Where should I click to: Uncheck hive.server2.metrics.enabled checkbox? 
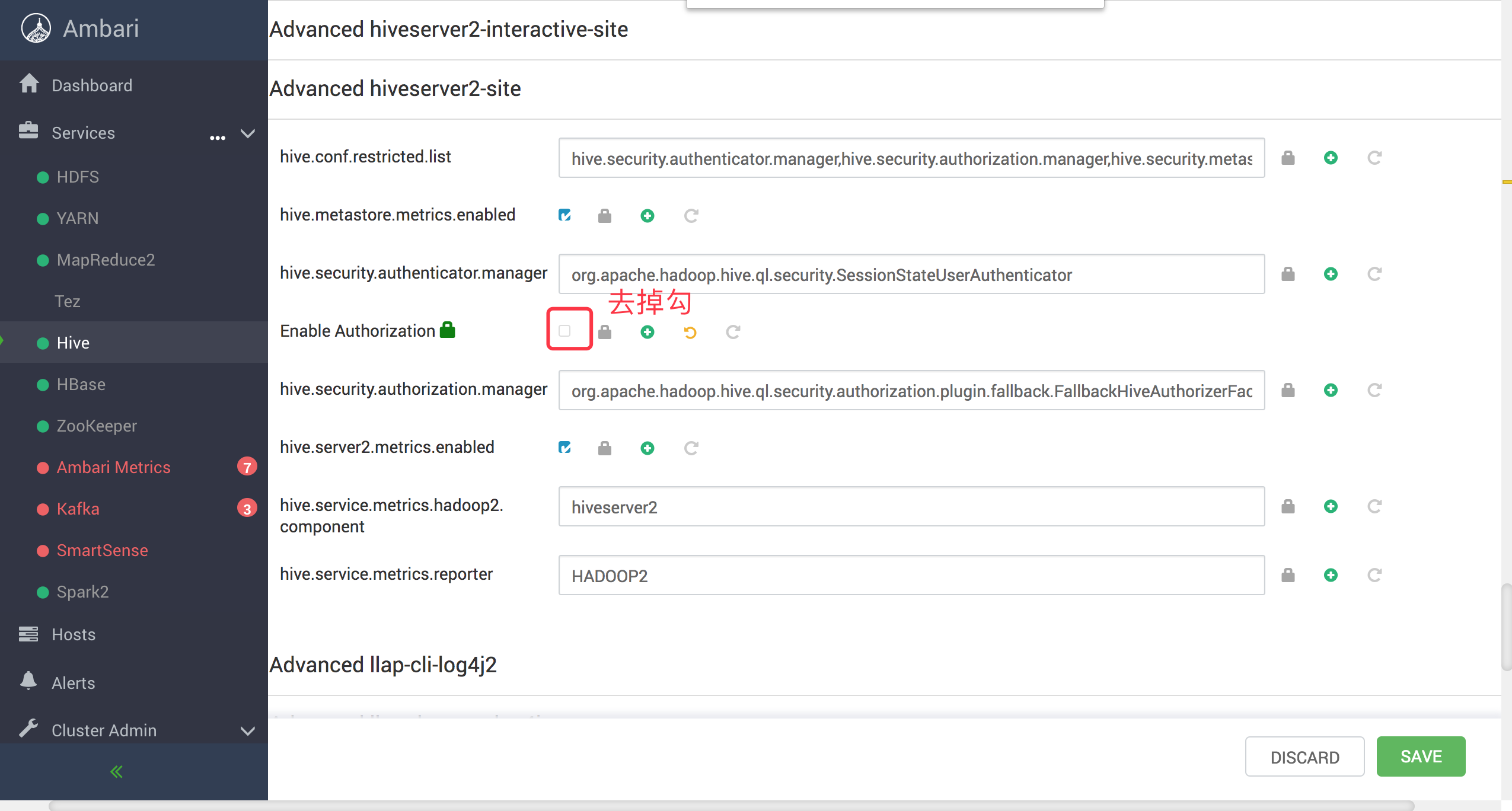coord(564,447)
